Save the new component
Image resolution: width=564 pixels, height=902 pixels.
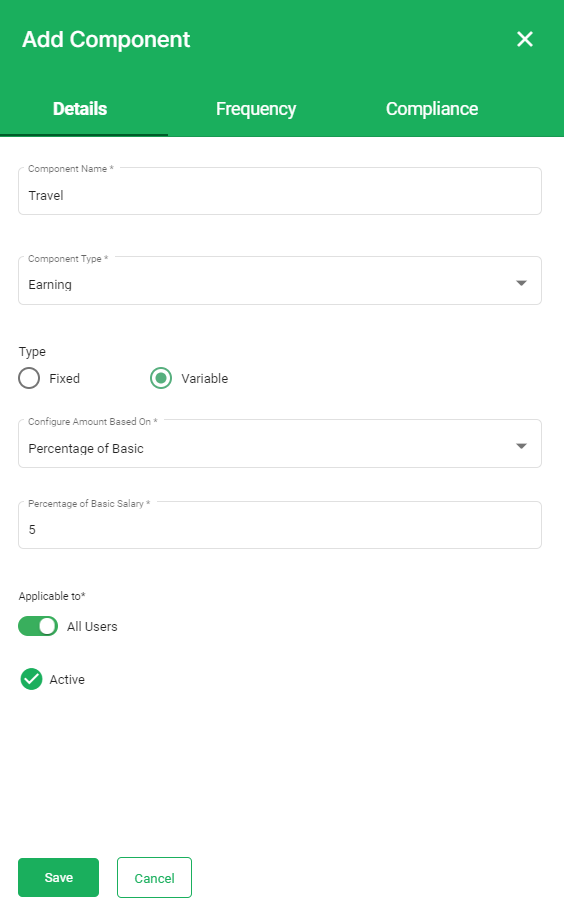click(59, 877)
